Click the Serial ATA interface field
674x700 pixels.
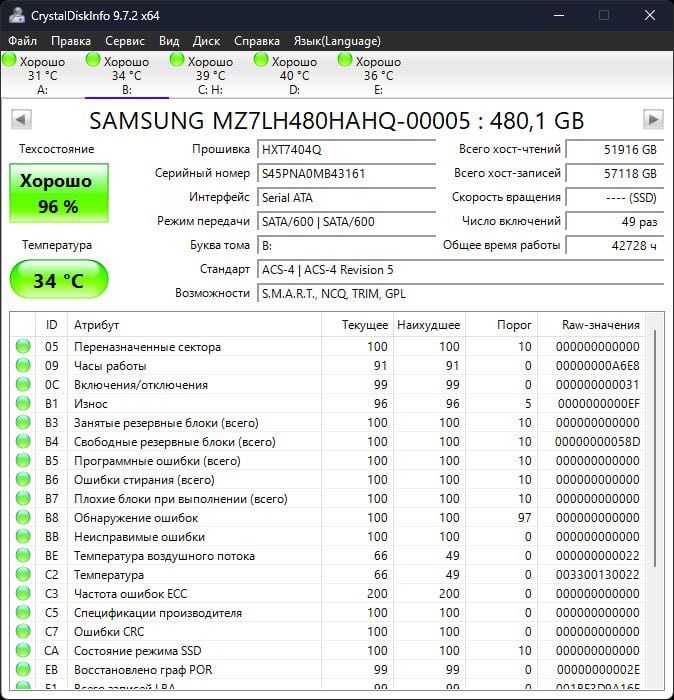pyautogui.click(x=346, y=197)
